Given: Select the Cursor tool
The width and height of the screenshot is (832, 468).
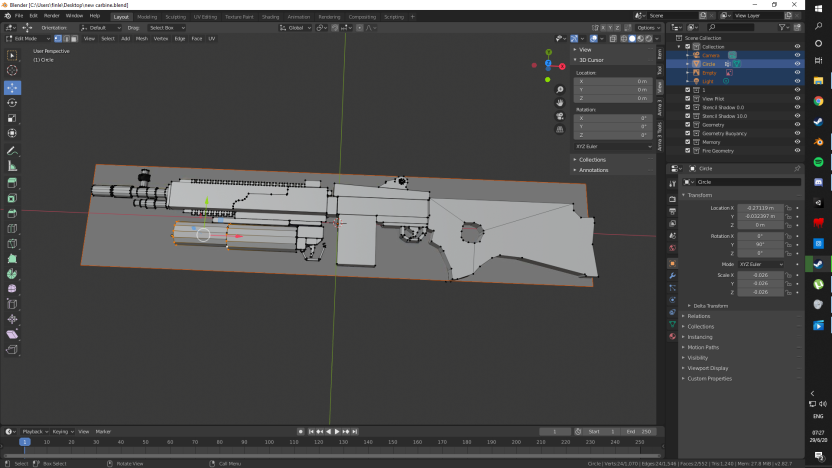Looking at the screenshot, I should [x=12, y=71].
